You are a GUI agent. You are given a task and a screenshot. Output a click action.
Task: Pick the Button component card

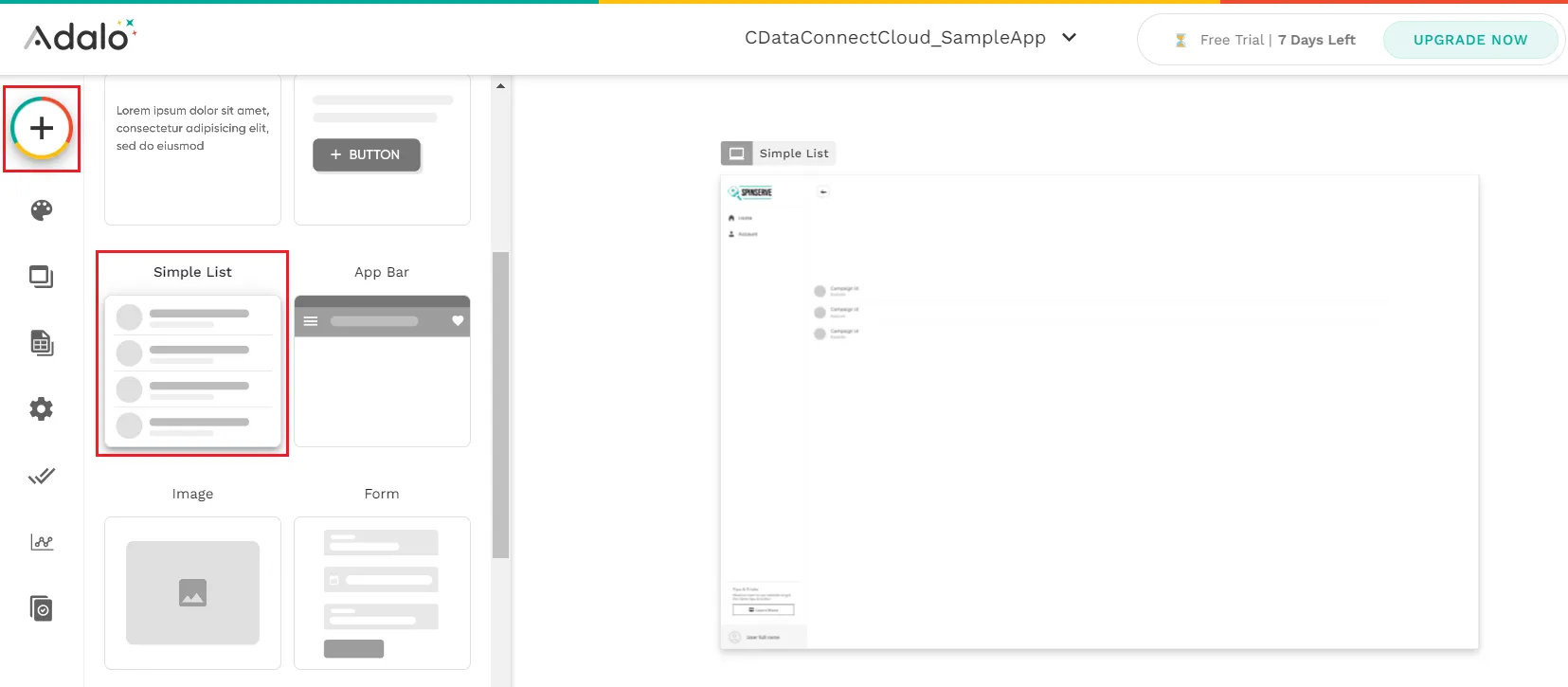382,152
